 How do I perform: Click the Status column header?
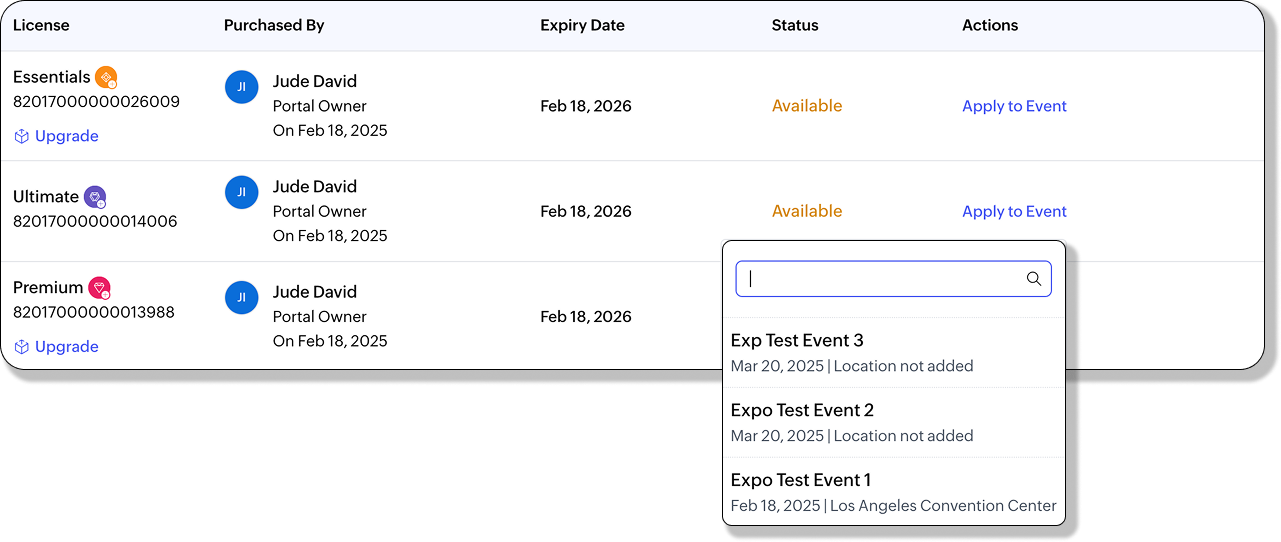pyautogui.click(x=795, y=25)
